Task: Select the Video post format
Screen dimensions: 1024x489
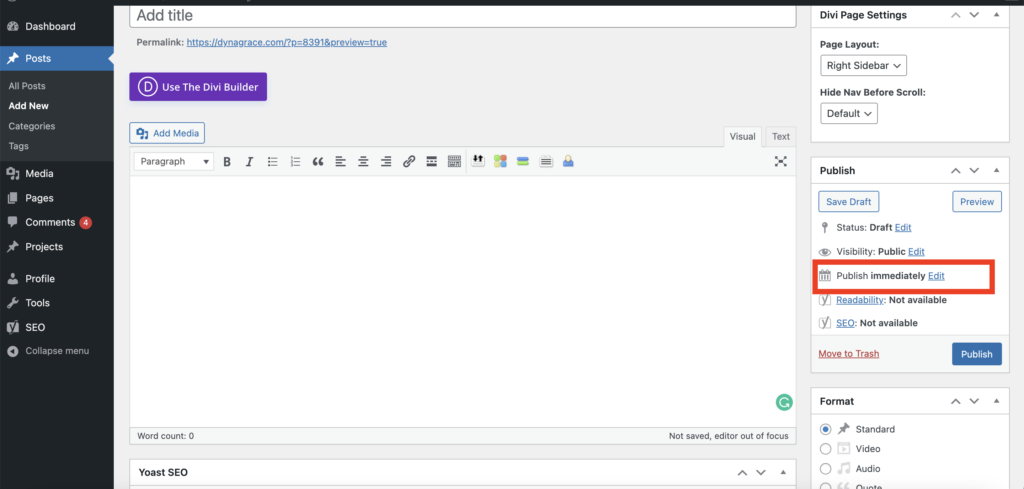Action: (826, 449)
